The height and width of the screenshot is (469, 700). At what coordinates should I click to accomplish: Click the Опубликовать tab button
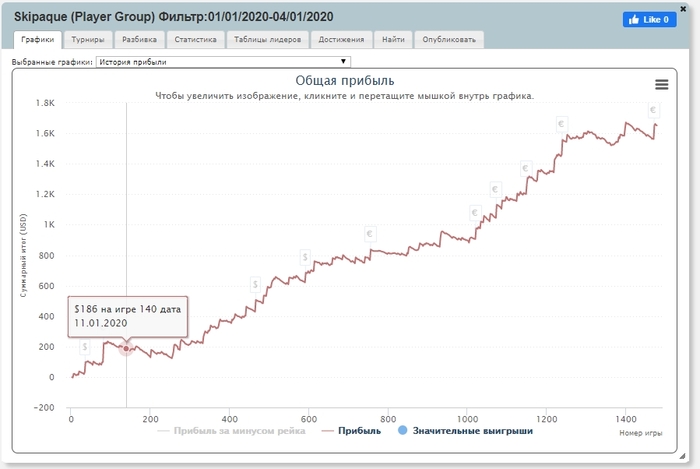pyautogui.click(x=450, y=40)
